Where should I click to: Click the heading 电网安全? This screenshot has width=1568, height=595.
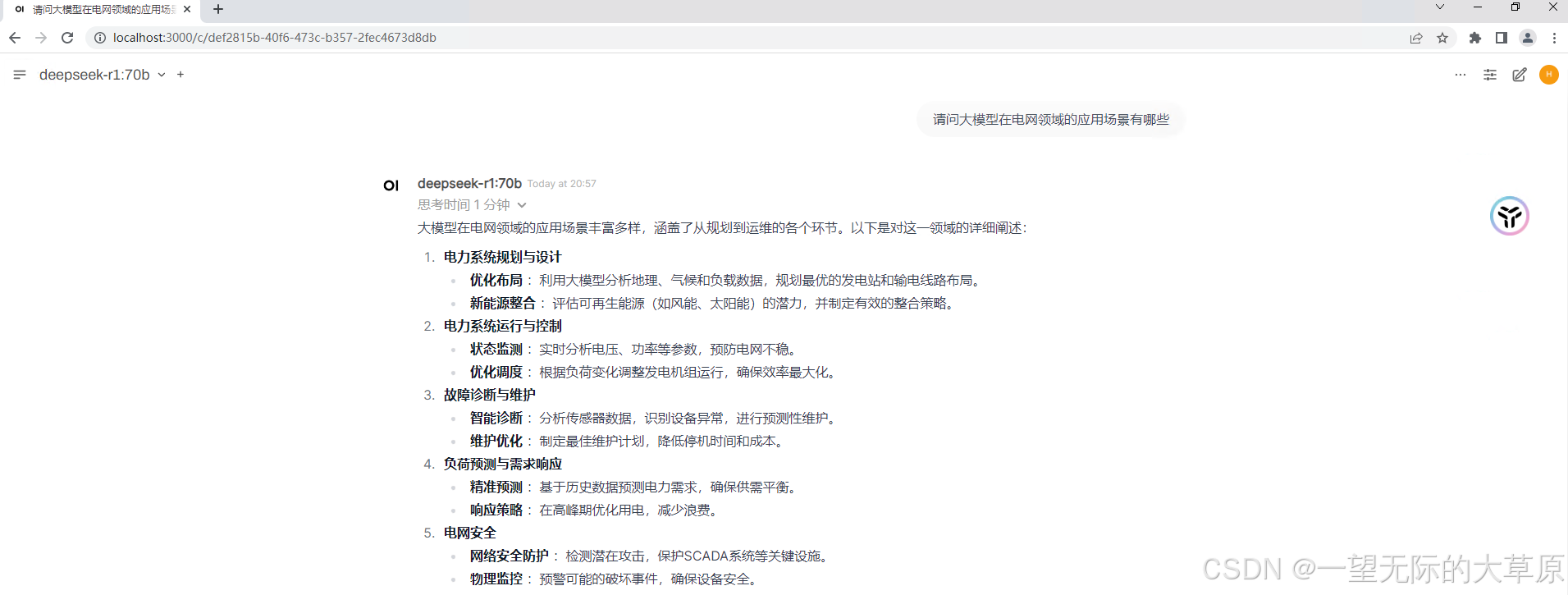pos(470,533)
